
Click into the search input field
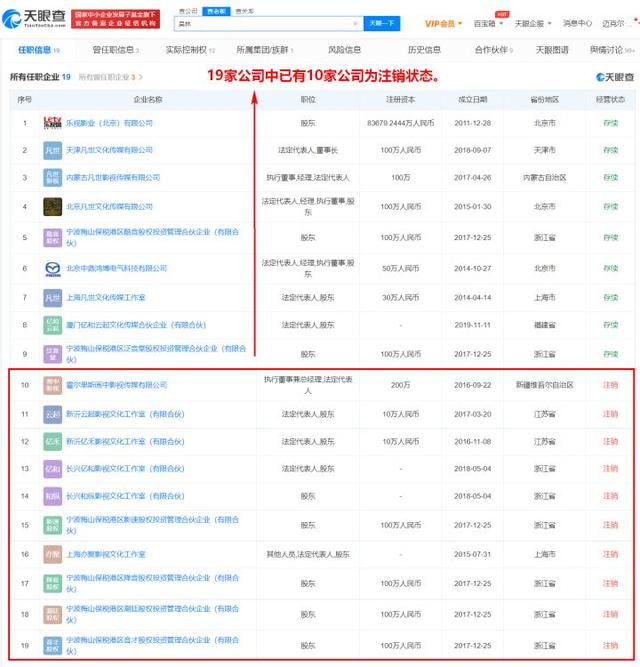[260, 22]
